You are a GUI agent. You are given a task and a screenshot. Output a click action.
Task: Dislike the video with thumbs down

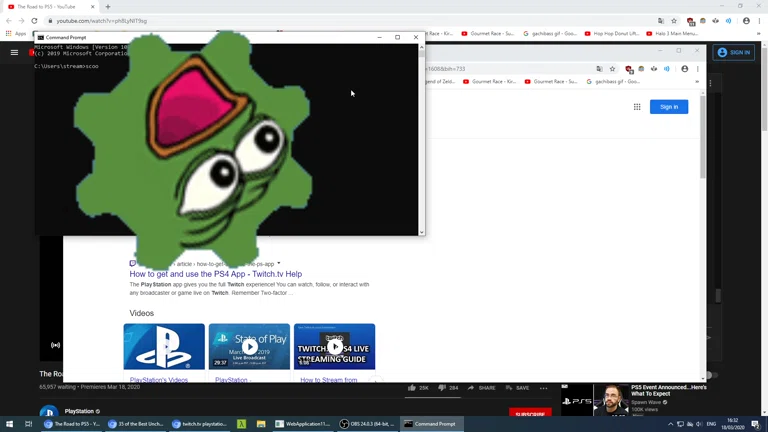pos(441,388)
